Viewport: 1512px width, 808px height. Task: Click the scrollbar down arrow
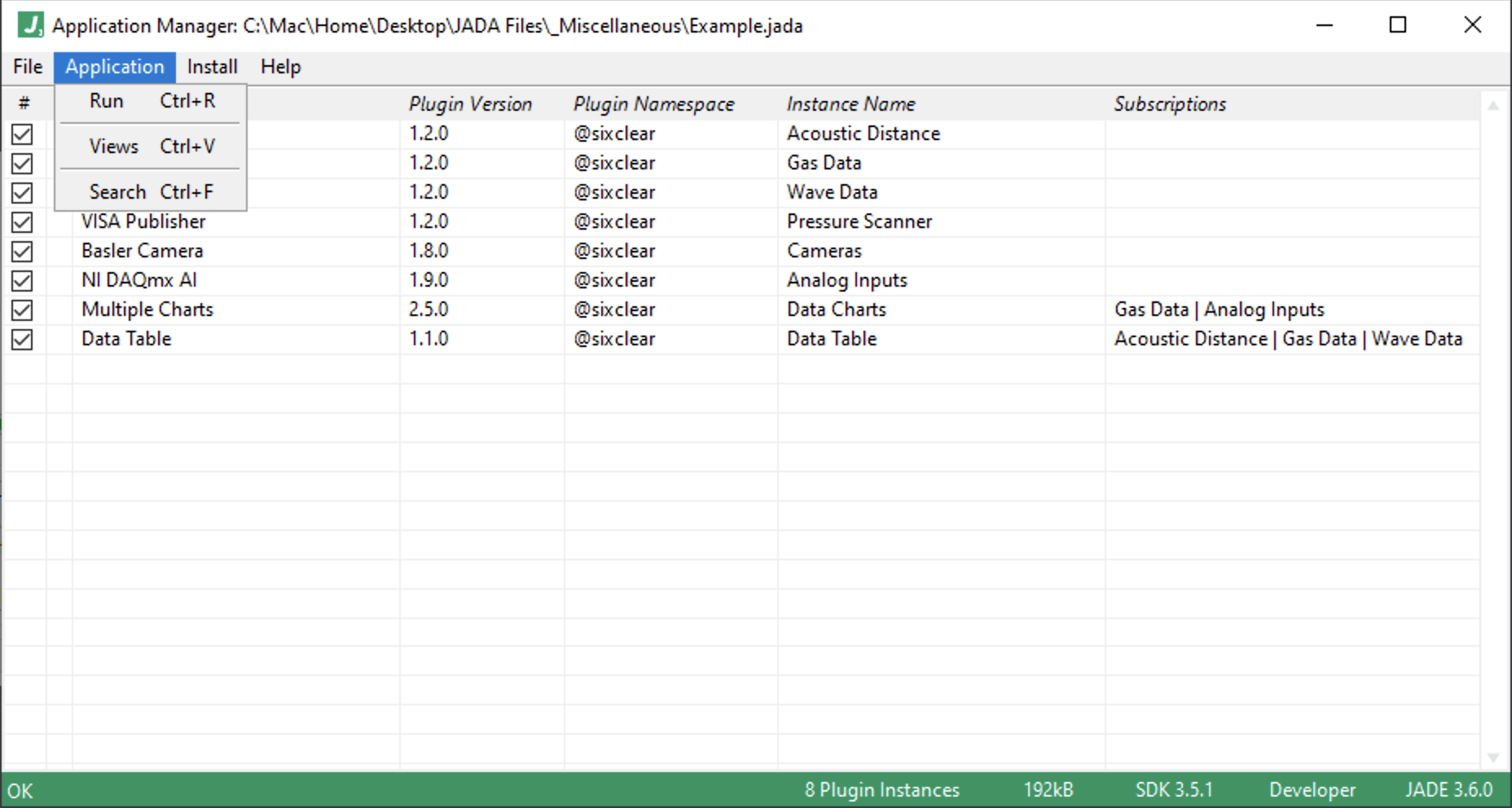pyautogui.click(x=1493, y=757)
